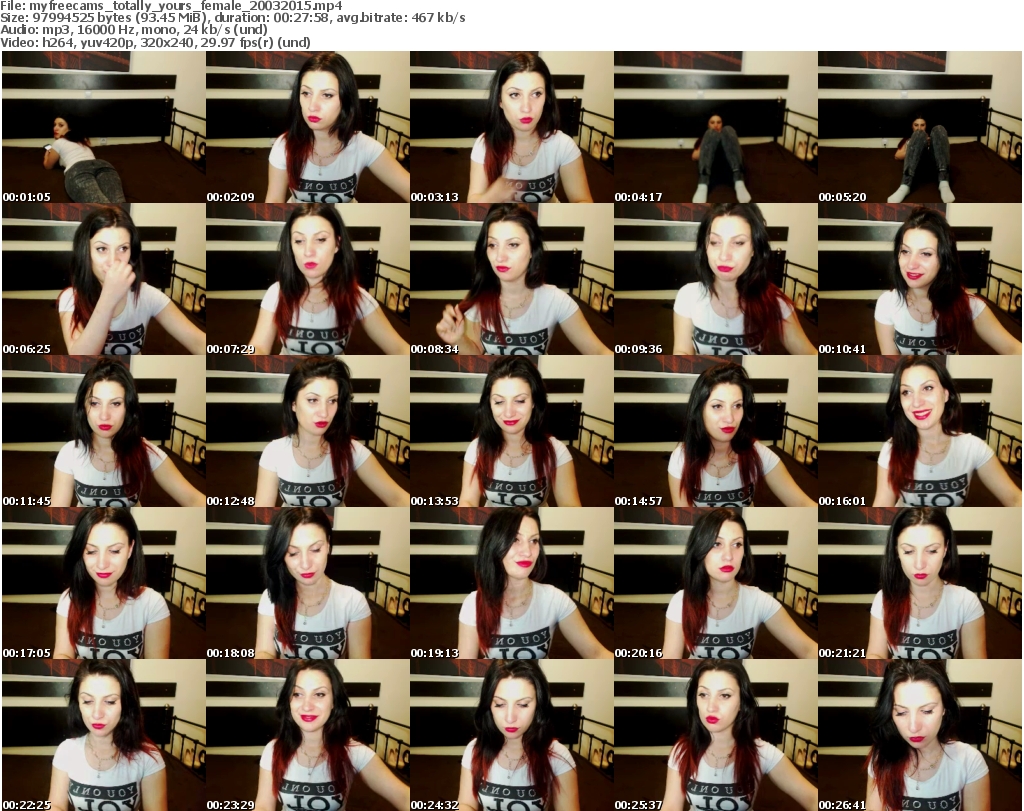Image resolution: width=1024 pixels, height=811 pixels.
Task: Select the thumbnail frame at 00:21:21
Action: [x=920, y=584]
